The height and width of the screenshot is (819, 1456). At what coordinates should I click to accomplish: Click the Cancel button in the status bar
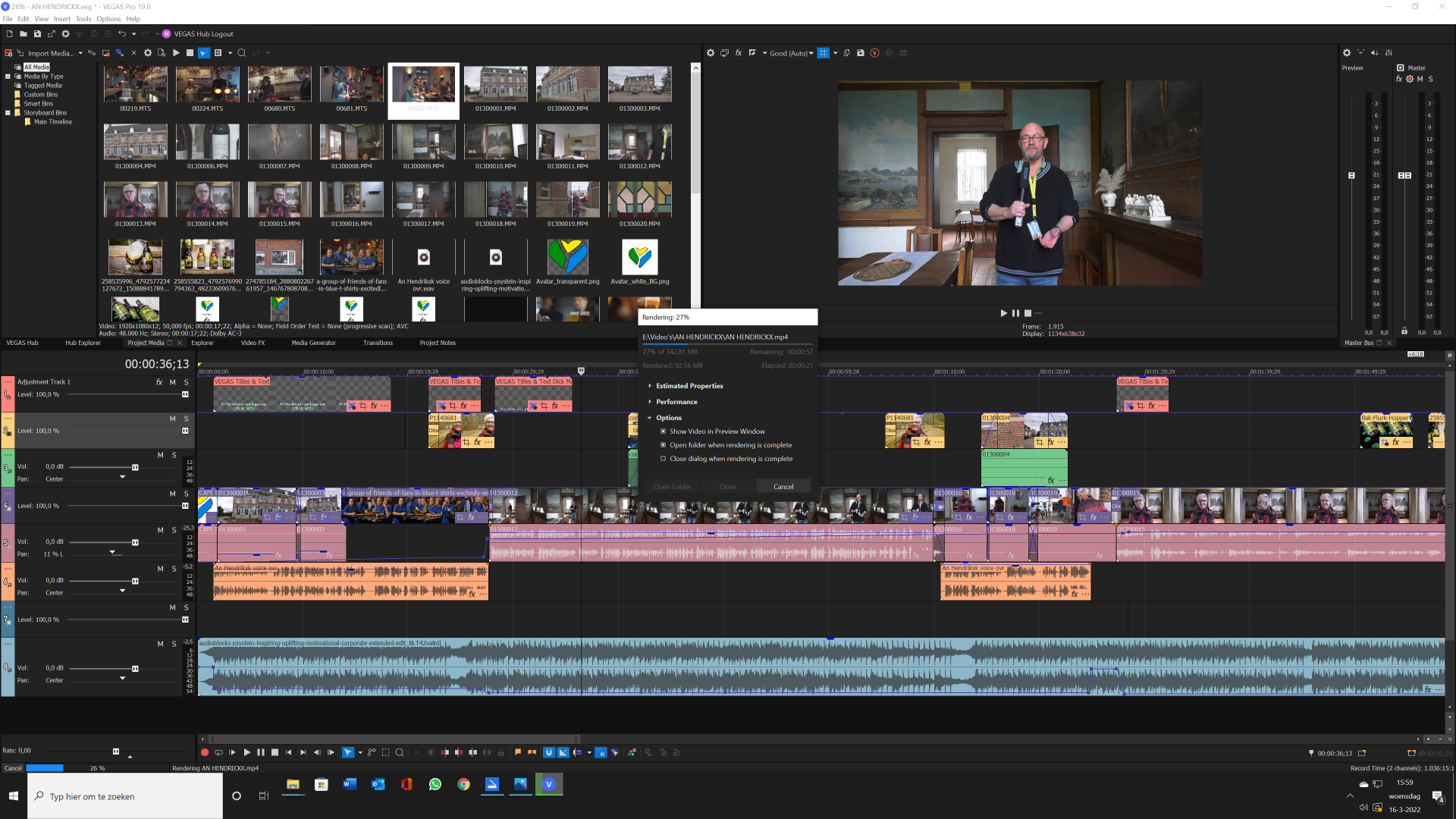click(x=13, y=768)
